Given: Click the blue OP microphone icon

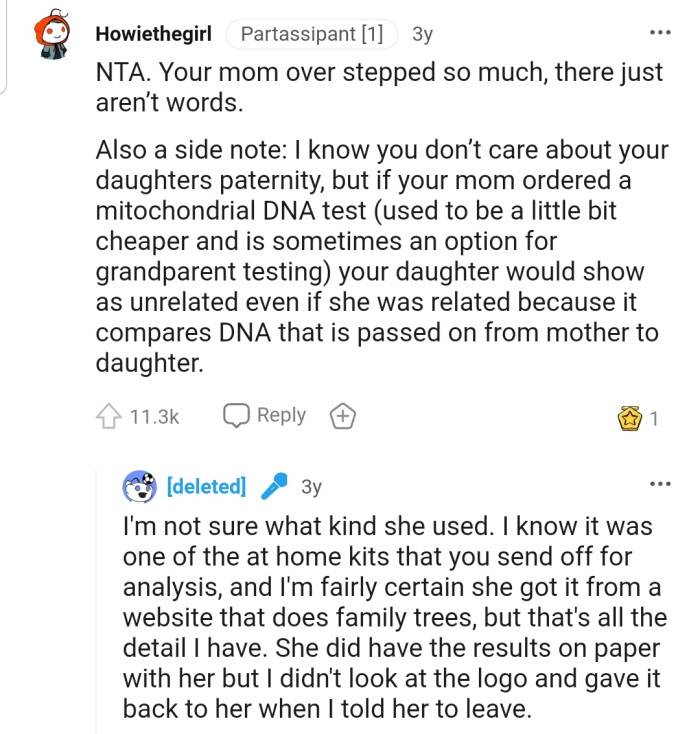Looking at the screenshot, I should click(x=274, y=487).
